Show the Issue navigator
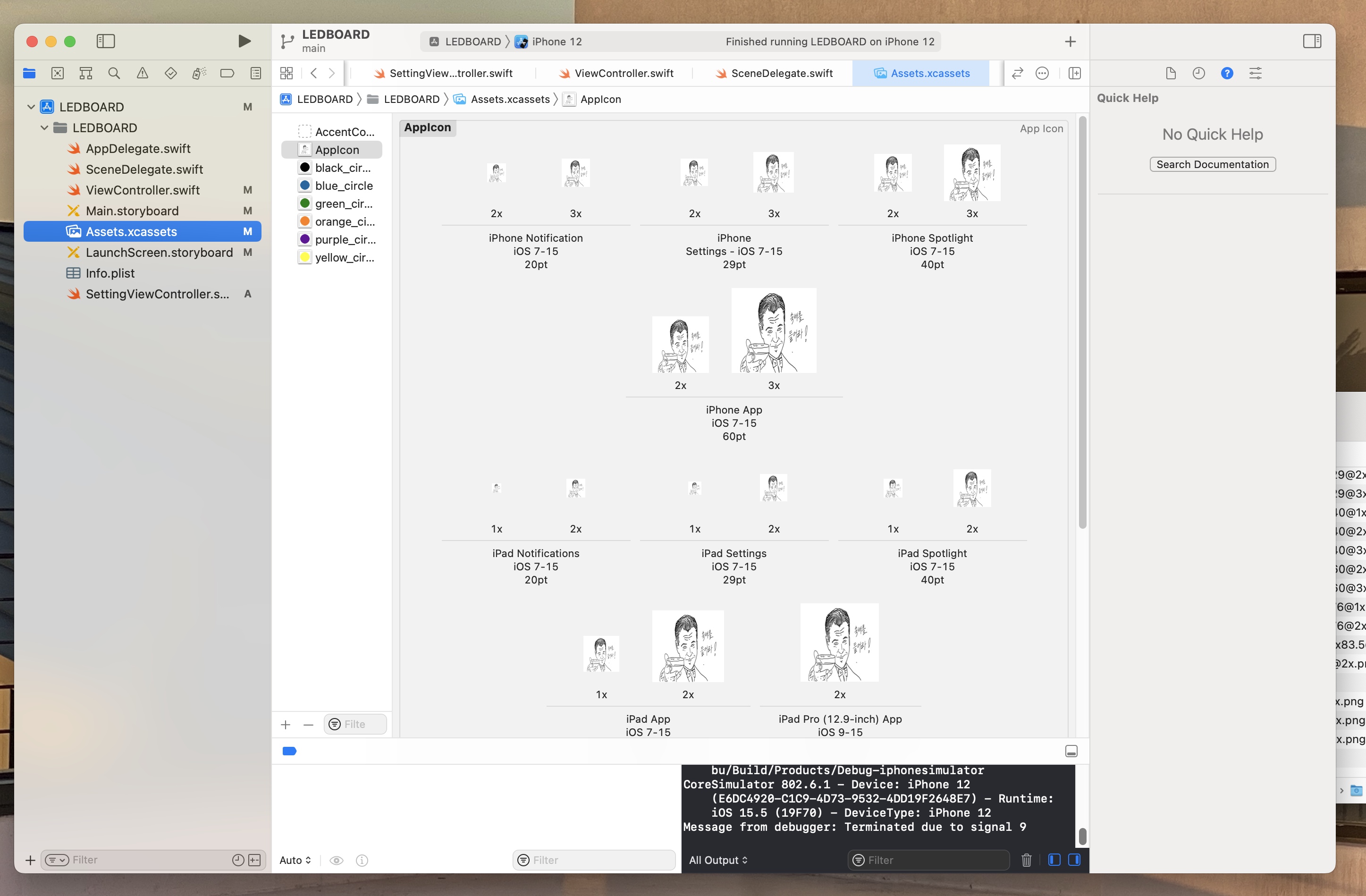 [x=143, y=73]
